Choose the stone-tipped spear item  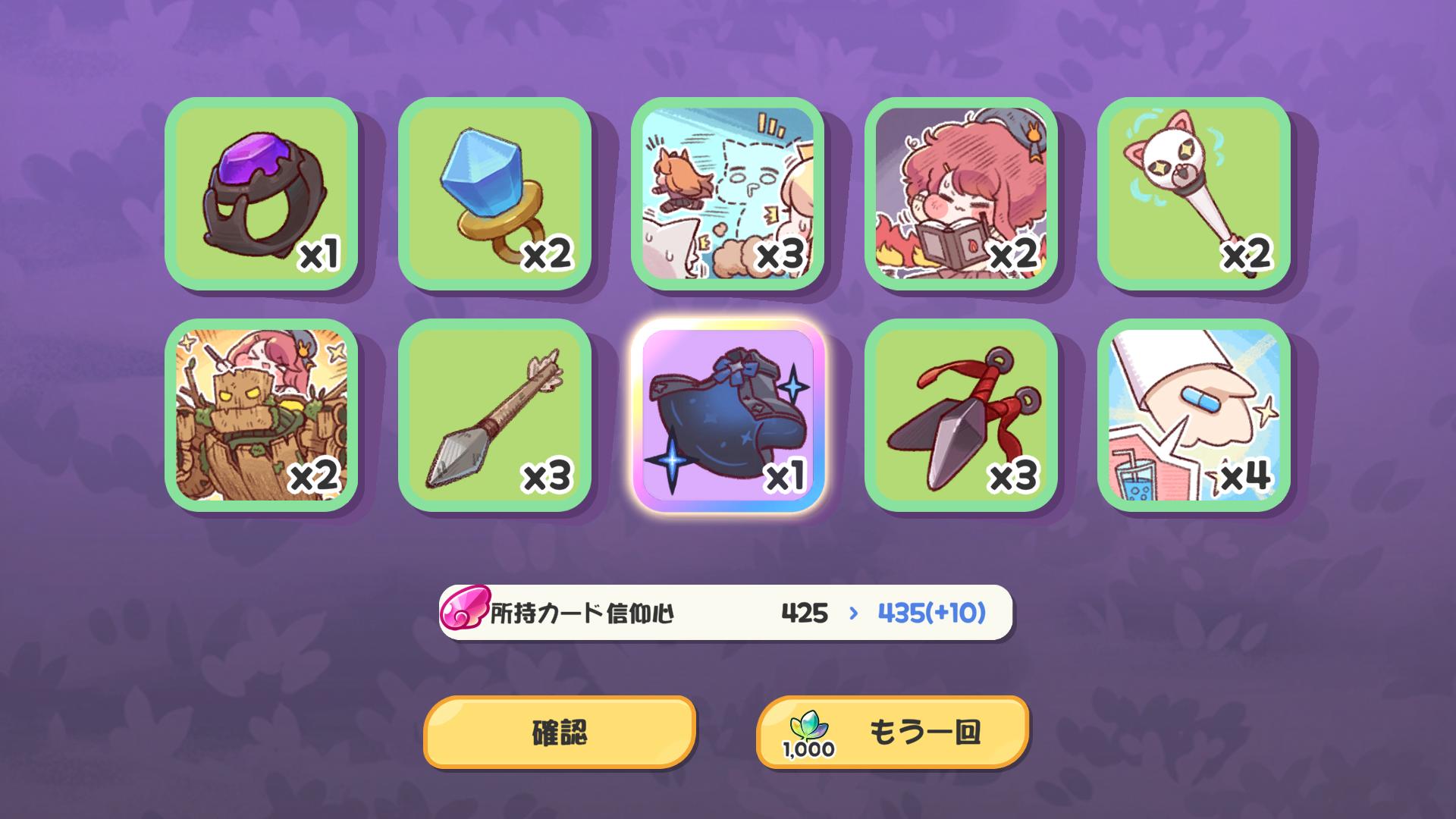click(x=494, y=415)
